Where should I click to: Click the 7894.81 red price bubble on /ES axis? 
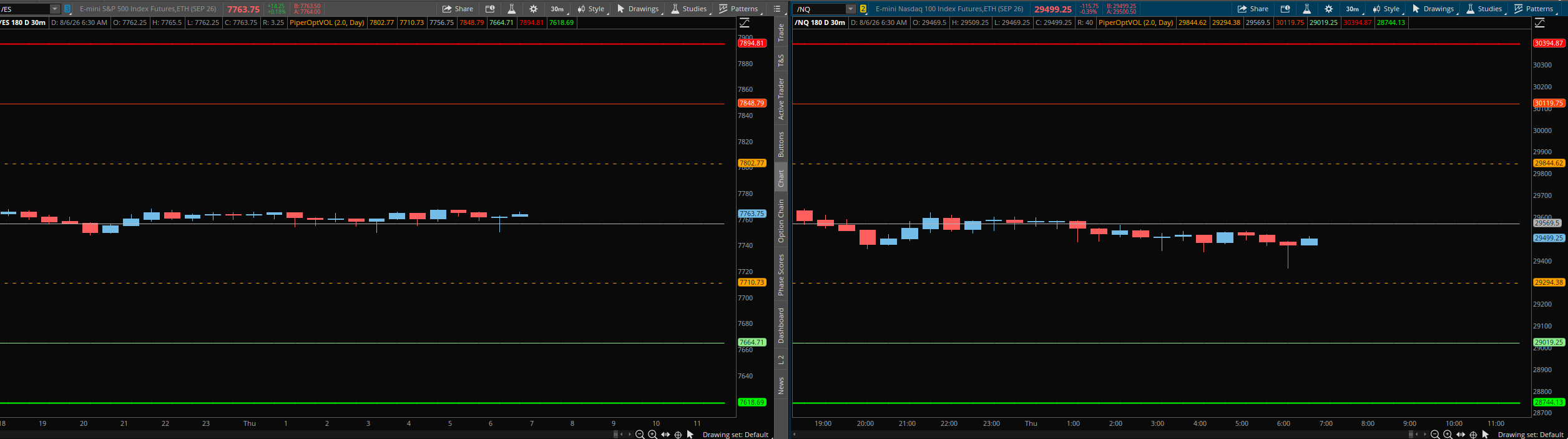[752, 44]
